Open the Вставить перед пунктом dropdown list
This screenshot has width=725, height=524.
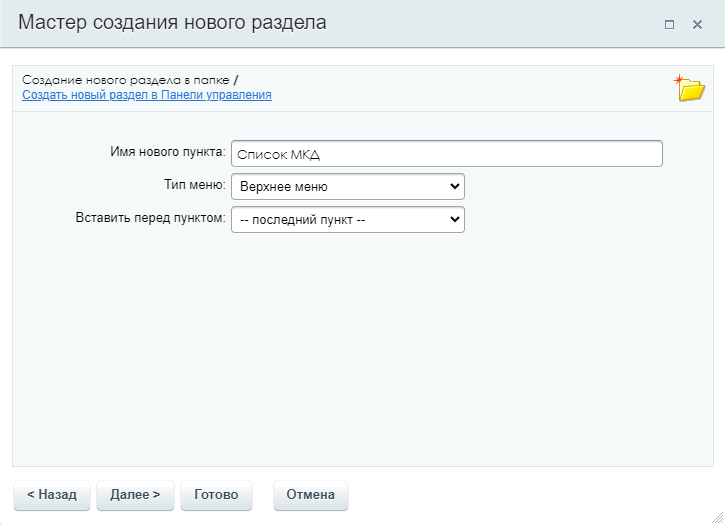click(348, 219)
